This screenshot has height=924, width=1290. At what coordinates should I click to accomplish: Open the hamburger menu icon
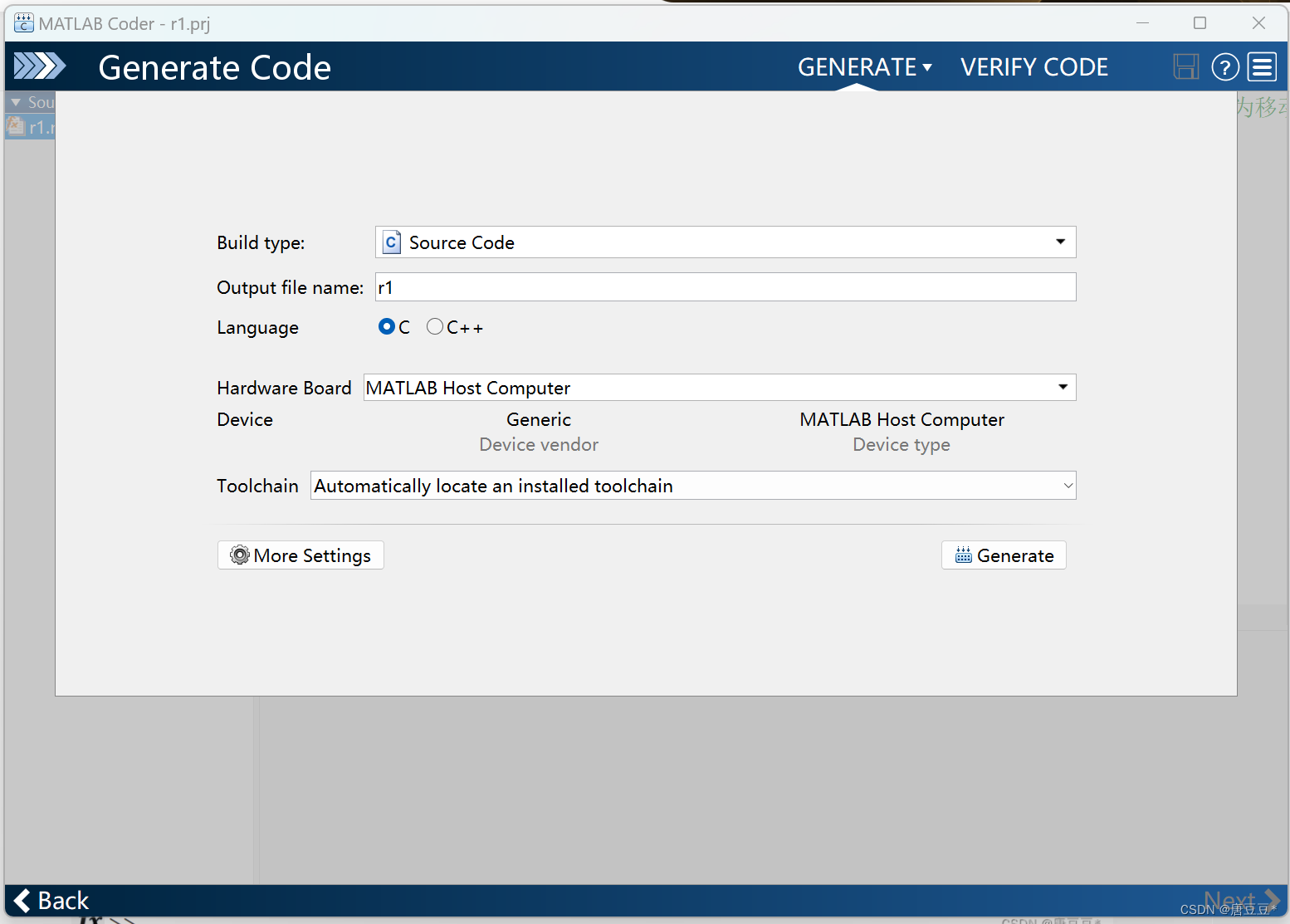(x=1263, y=66)
